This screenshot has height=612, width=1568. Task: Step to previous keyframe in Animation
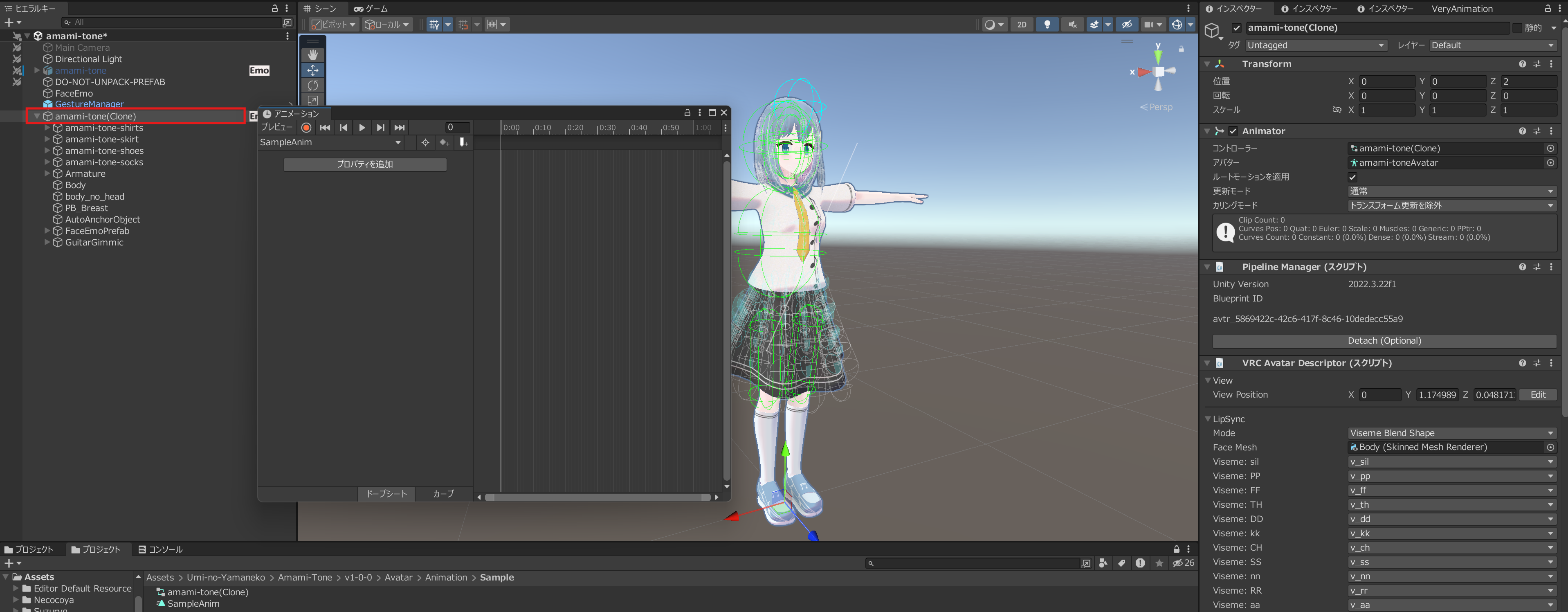click(343, 127)
